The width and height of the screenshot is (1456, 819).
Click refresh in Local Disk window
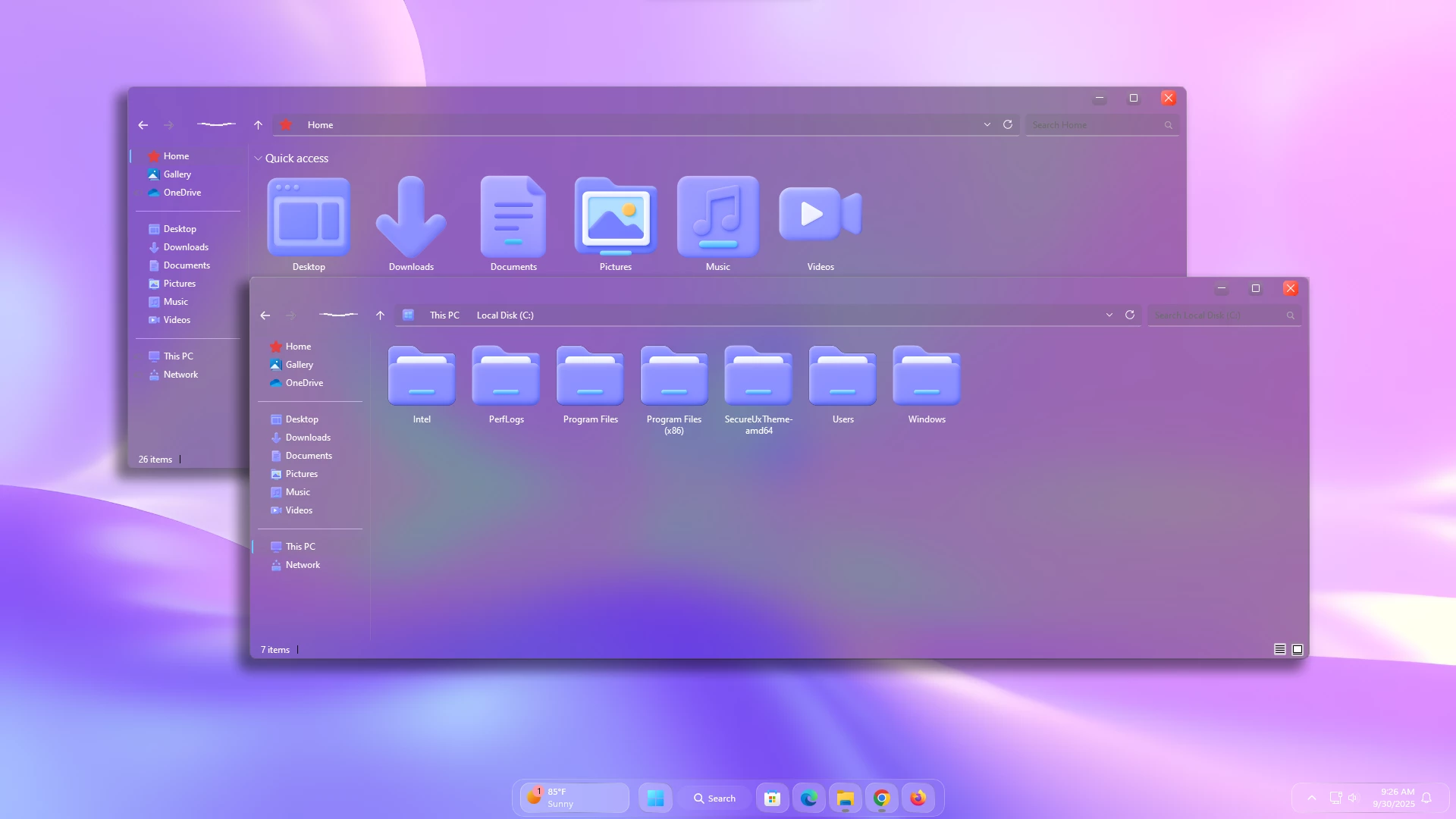pyautogui.click(x=1130, y=315)
